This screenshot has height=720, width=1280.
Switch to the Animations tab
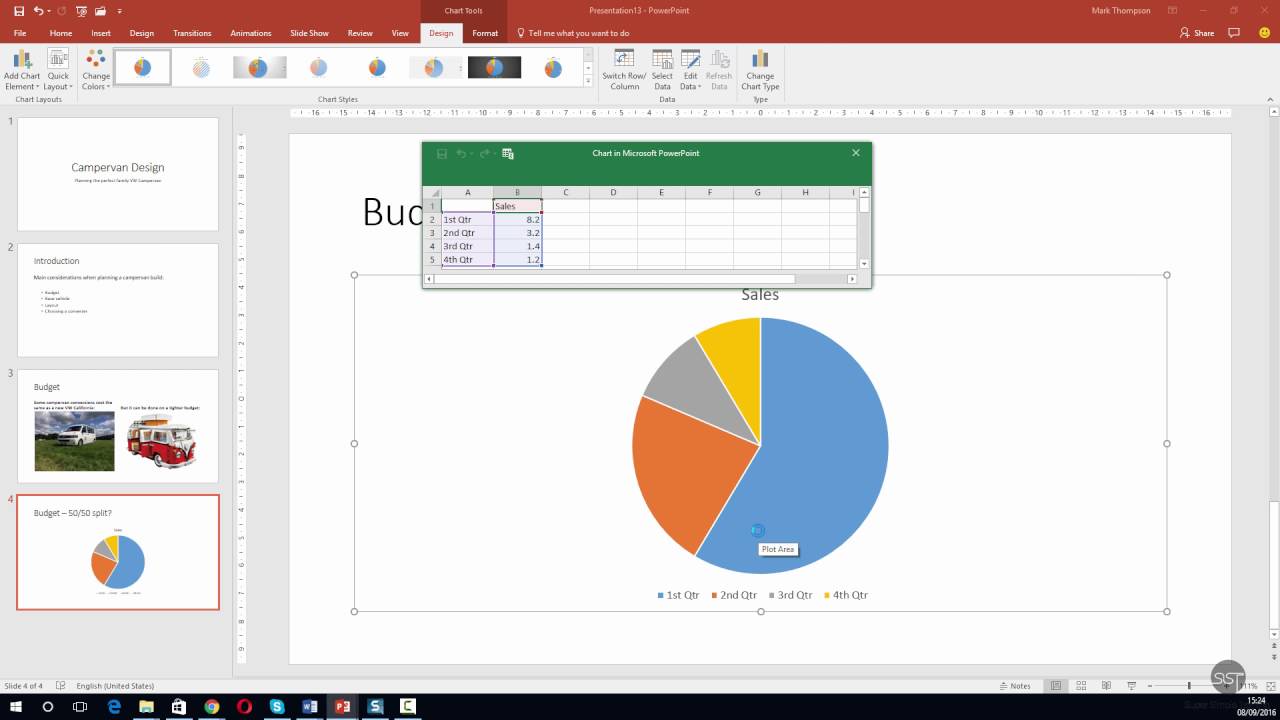tap(251, 33)
